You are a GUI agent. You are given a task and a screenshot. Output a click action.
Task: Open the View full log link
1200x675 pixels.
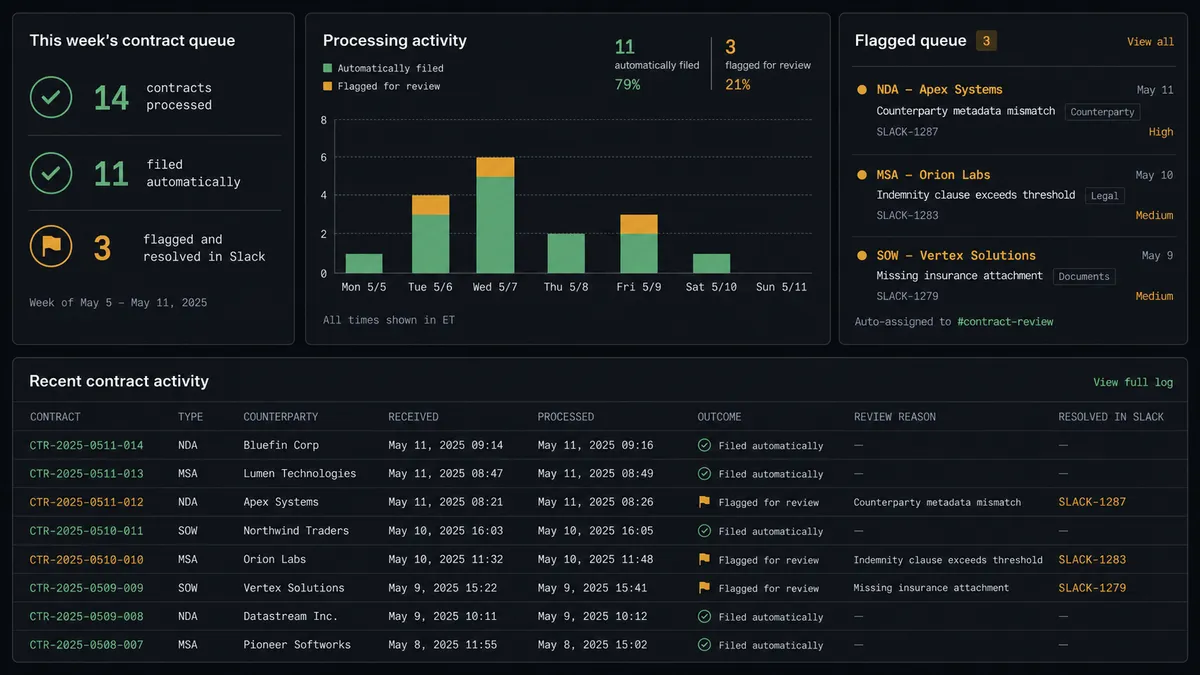(1133, 382)
